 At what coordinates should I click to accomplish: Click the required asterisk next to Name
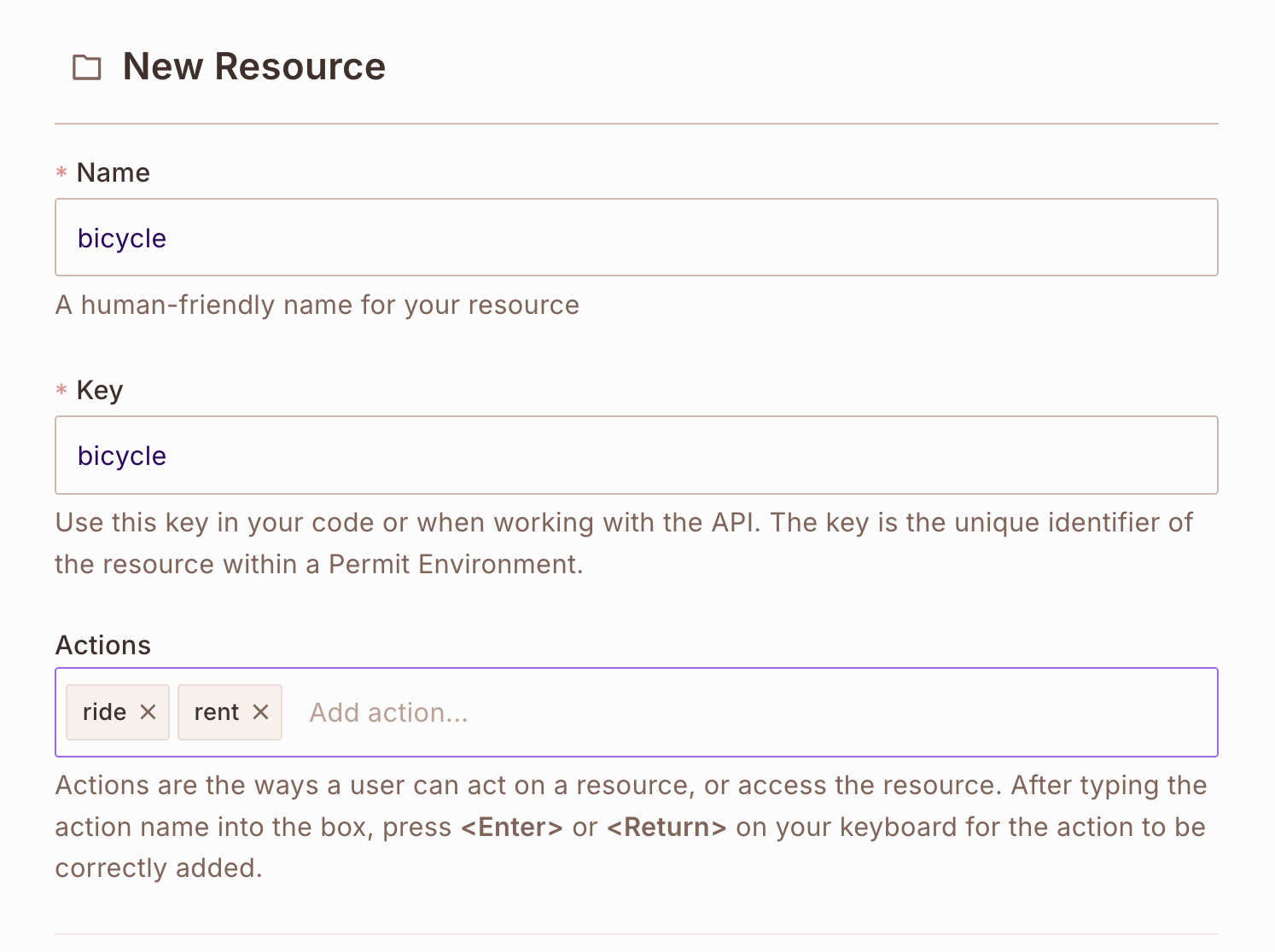coord(61,174)
